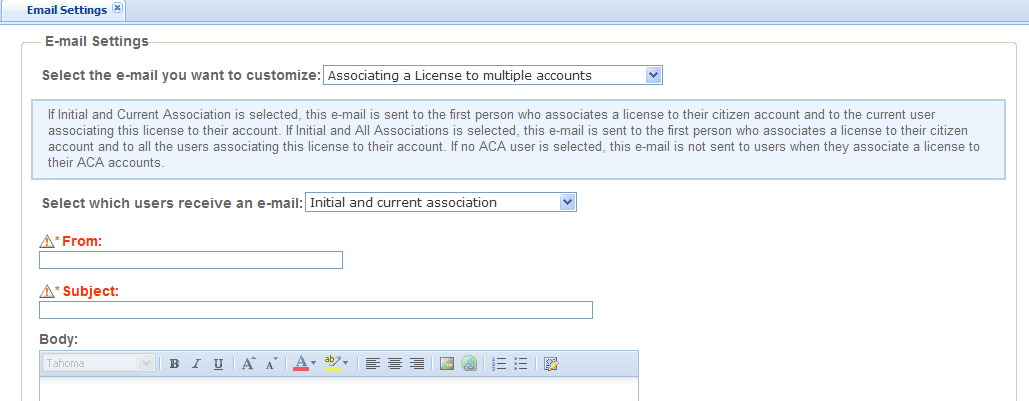
Task: Insert a numbered list
Action: point(499,364)
